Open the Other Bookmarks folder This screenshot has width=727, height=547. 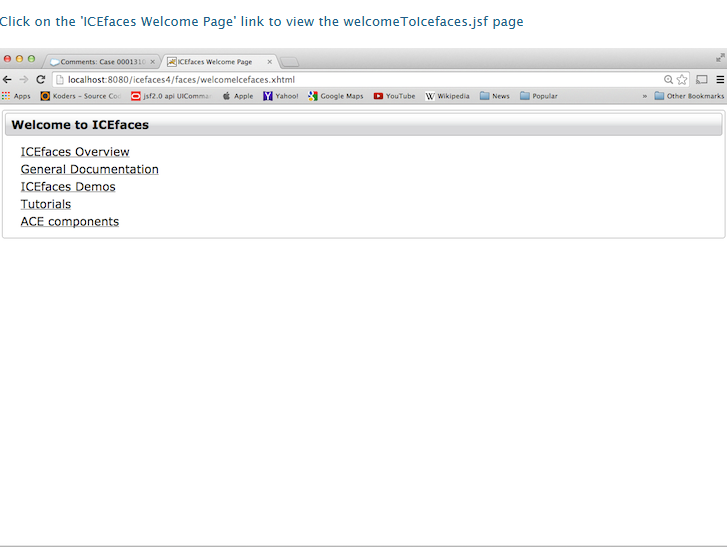pos(689,96)
